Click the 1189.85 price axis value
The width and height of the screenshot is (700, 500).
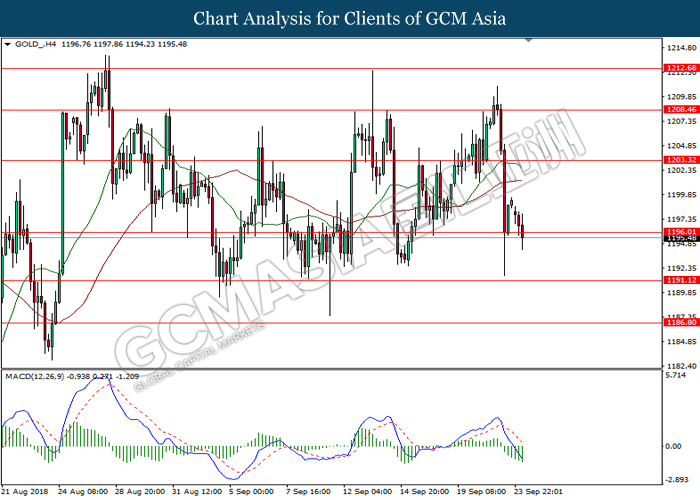(682, 293)
